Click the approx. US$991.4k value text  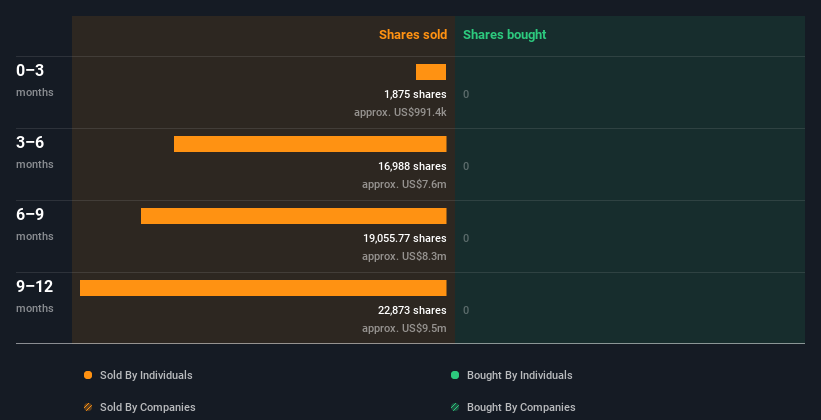(400, 113)
